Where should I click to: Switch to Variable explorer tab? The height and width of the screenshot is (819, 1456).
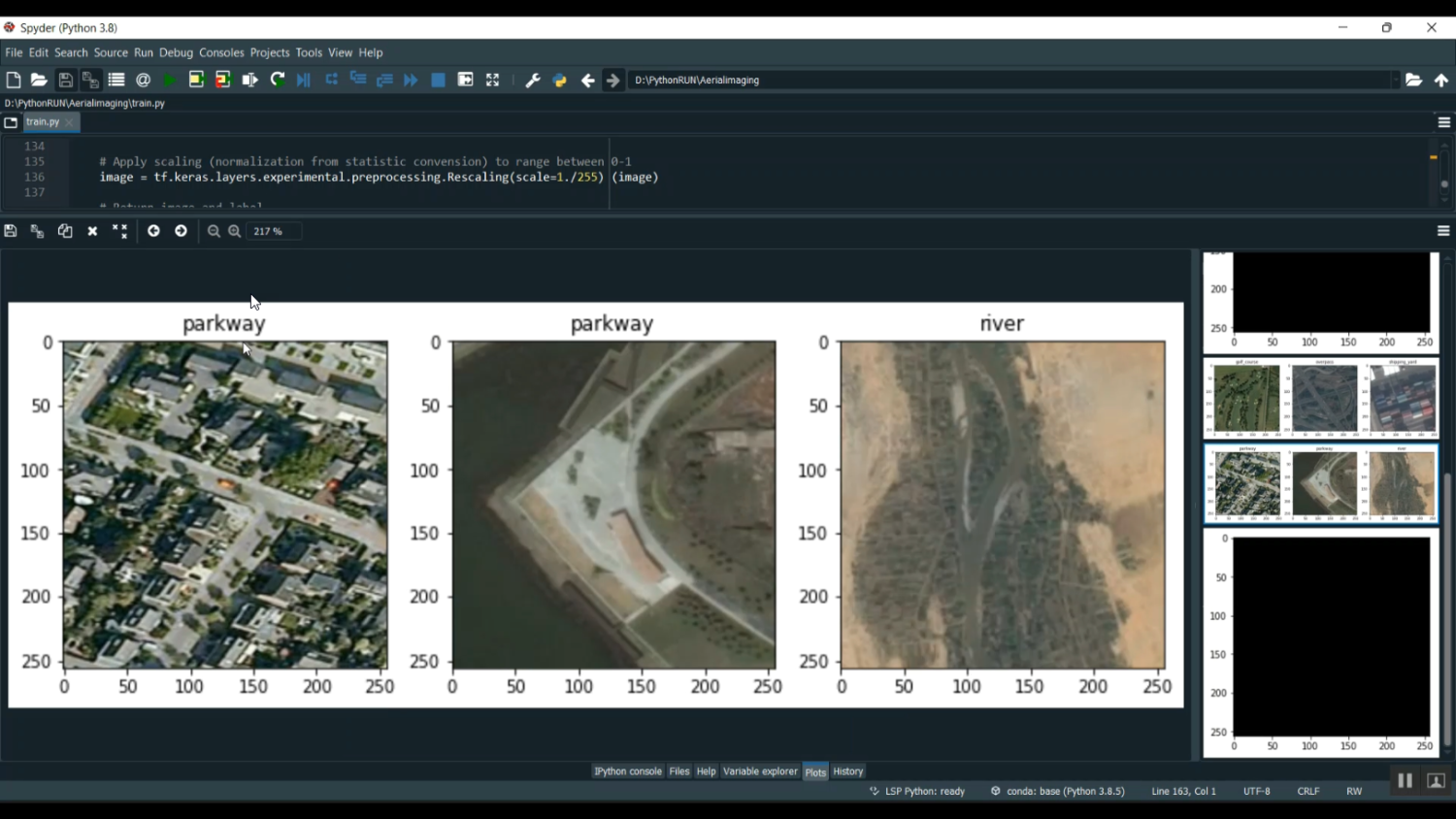coord(760,771)
